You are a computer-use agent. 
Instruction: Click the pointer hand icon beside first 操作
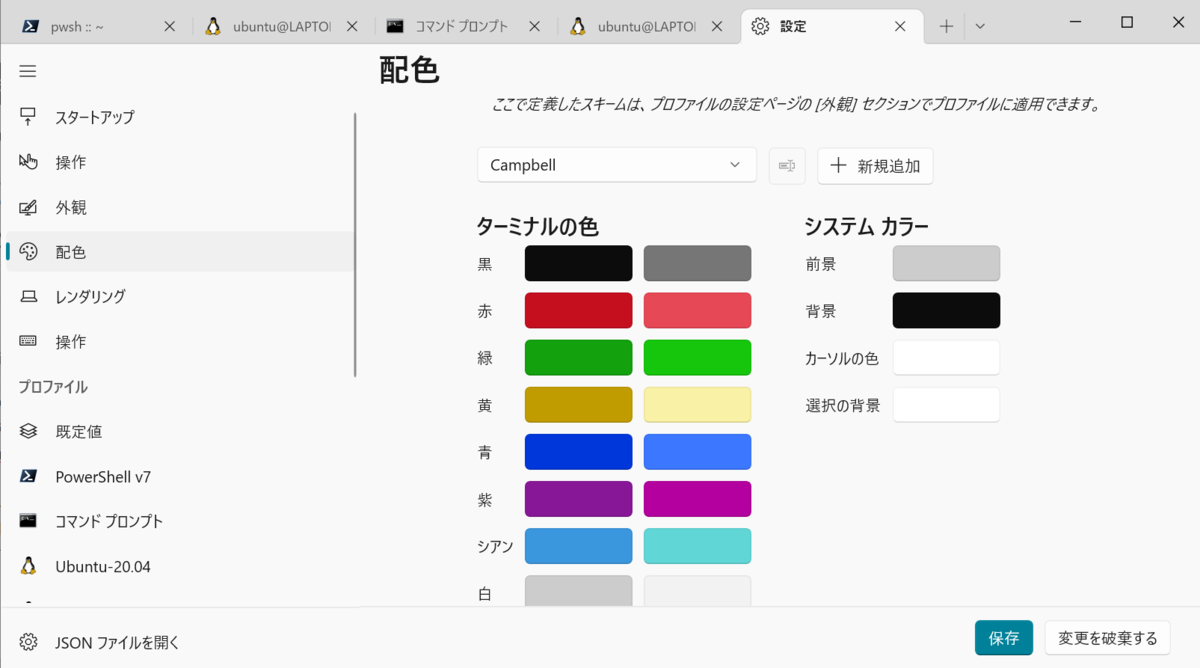28,161
